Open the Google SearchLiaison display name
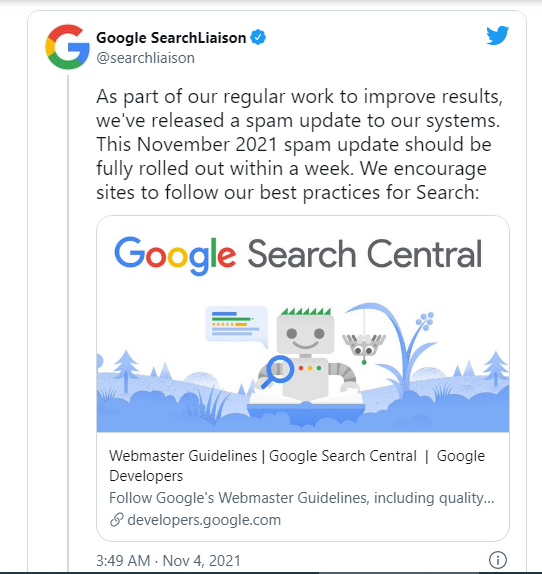Viewport: 542px width, 574px height. coord(171,38)
